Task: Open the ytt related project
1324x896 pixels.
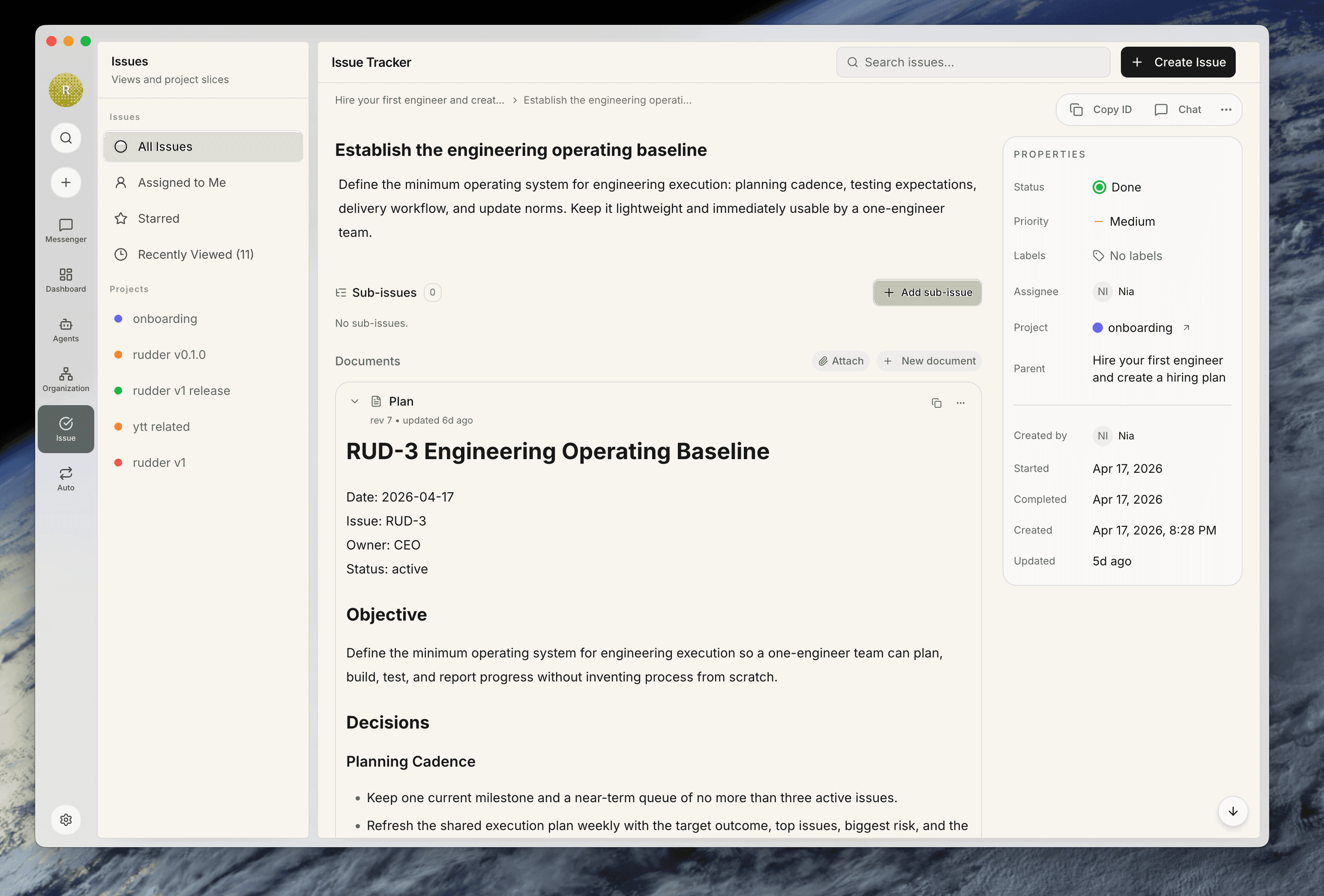Action: (203, 427)
